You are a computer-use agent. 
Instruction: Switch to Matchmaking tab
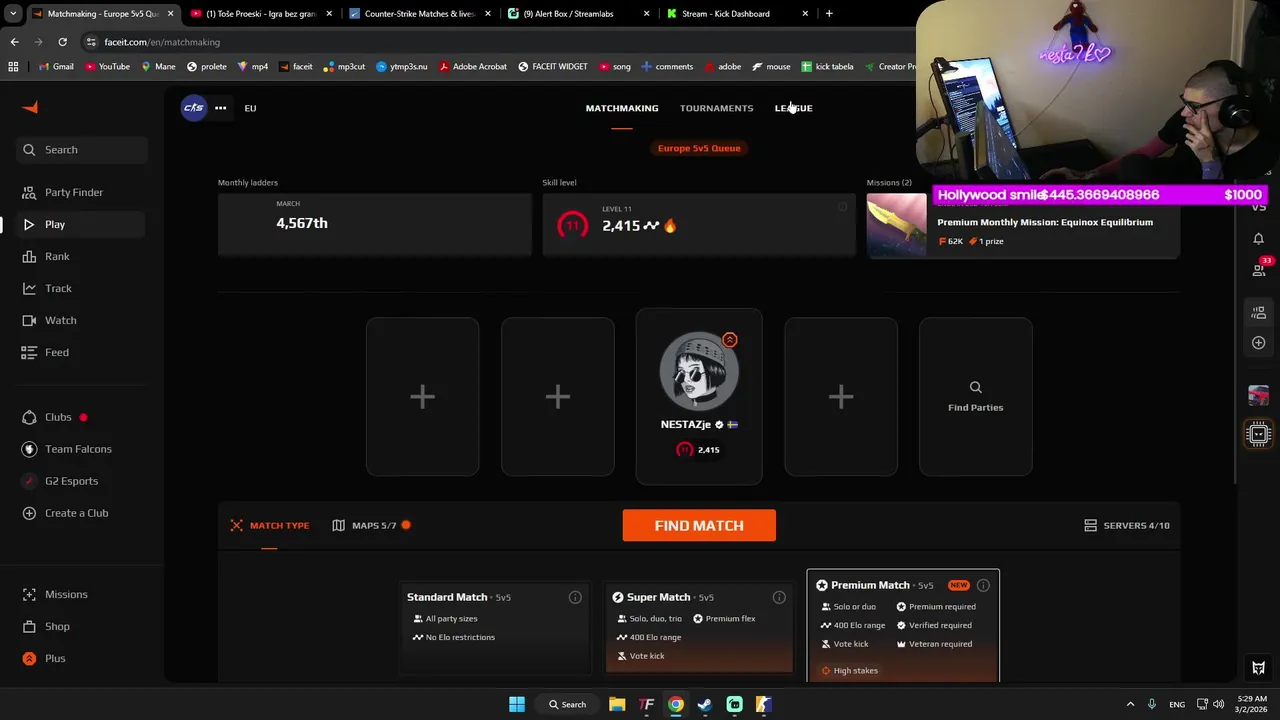pos(622,108)
